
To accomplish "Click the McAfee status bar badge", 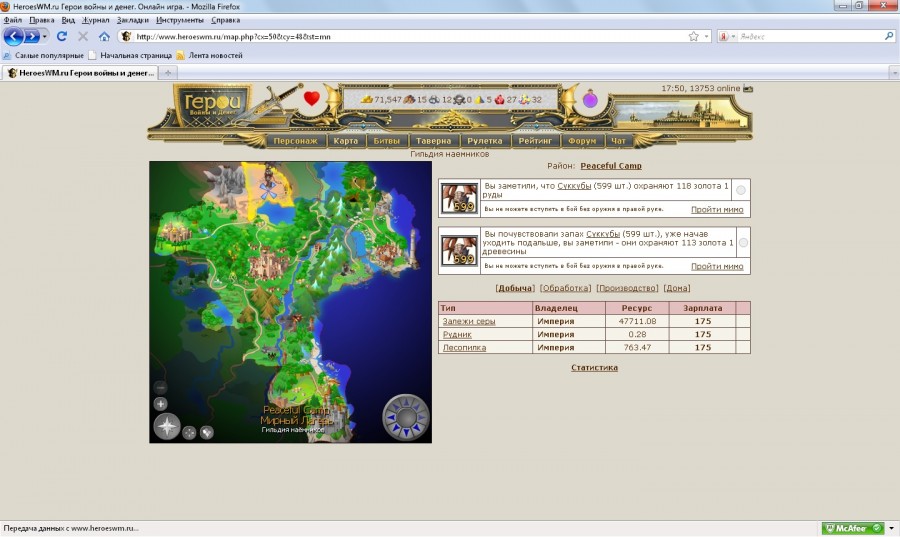I will click(x=853, y=528).
